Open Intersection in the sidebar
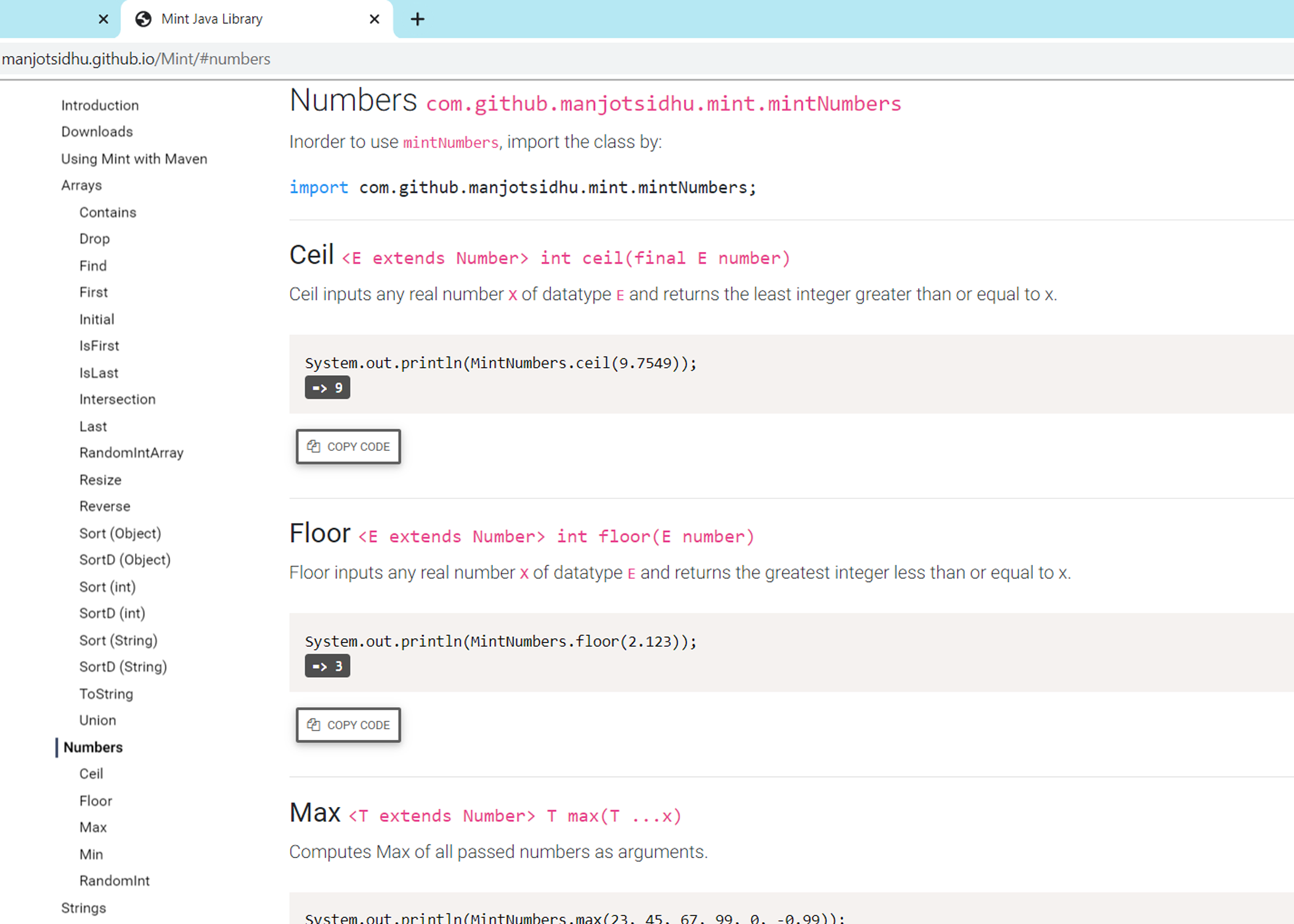 pyautogui.click(x=118, y=400)
